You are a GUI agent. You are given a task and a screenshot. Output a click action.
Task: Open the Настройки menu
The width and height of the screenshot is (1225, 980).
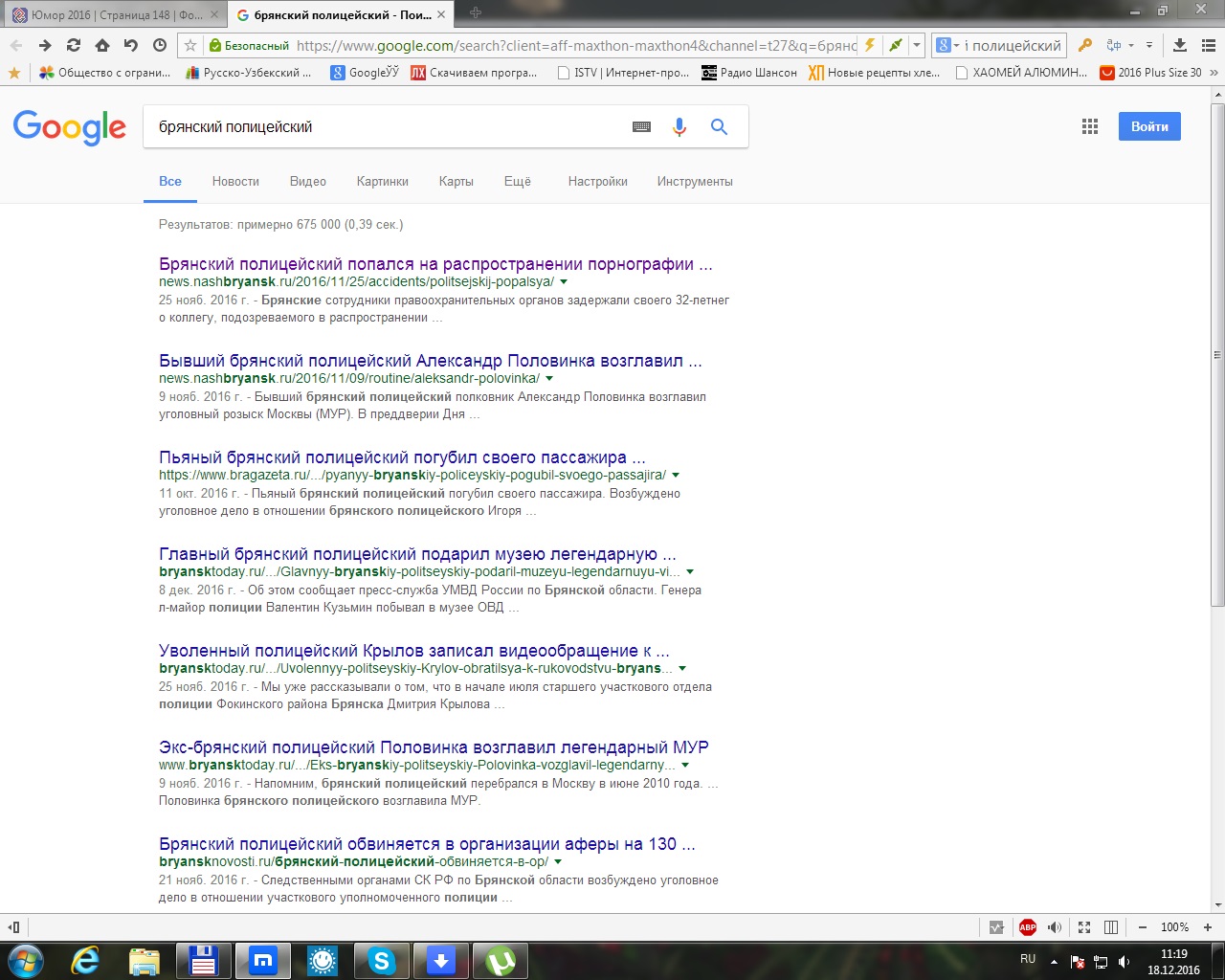(x=598, y=182)
